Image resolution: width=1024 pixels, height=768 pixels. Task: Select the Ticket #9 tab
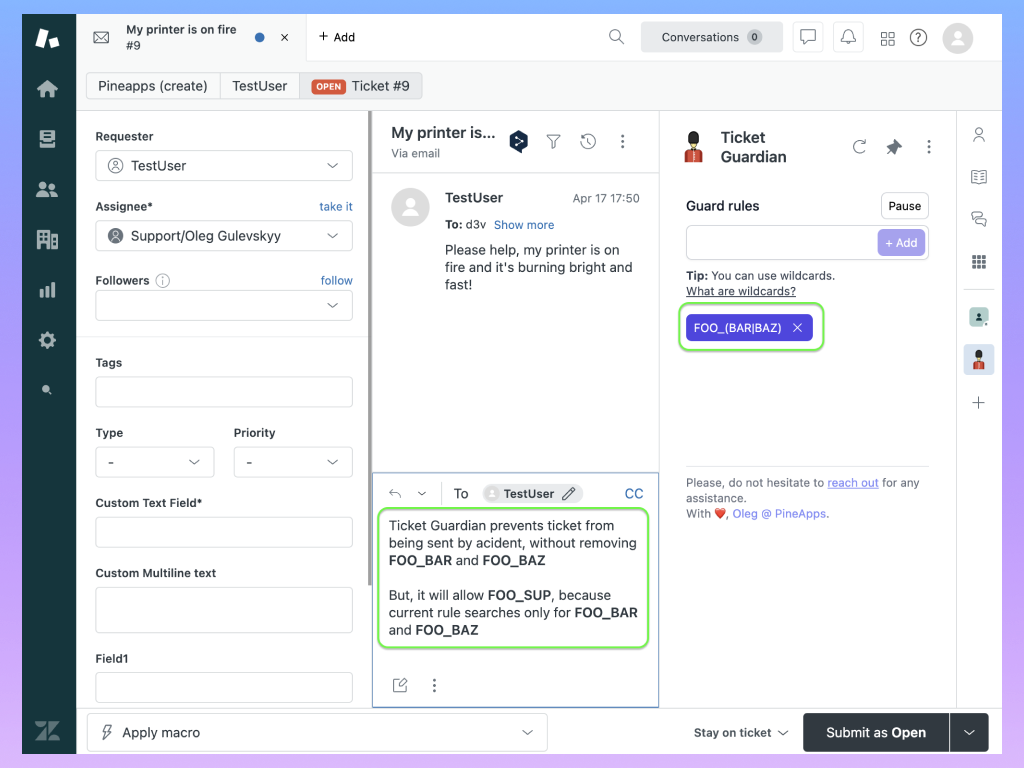[x=360, y=86]
